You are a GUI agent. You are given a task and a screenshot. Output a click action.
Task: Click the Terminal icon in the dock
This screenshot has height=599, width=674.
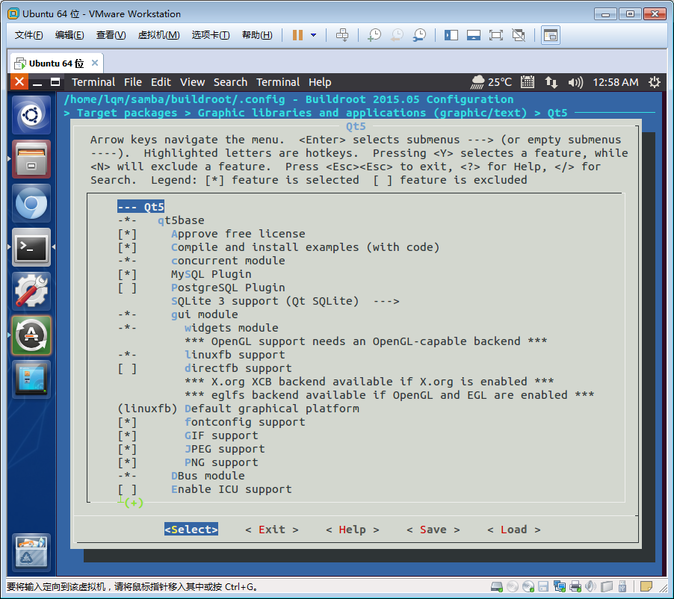tap(31, 247)
